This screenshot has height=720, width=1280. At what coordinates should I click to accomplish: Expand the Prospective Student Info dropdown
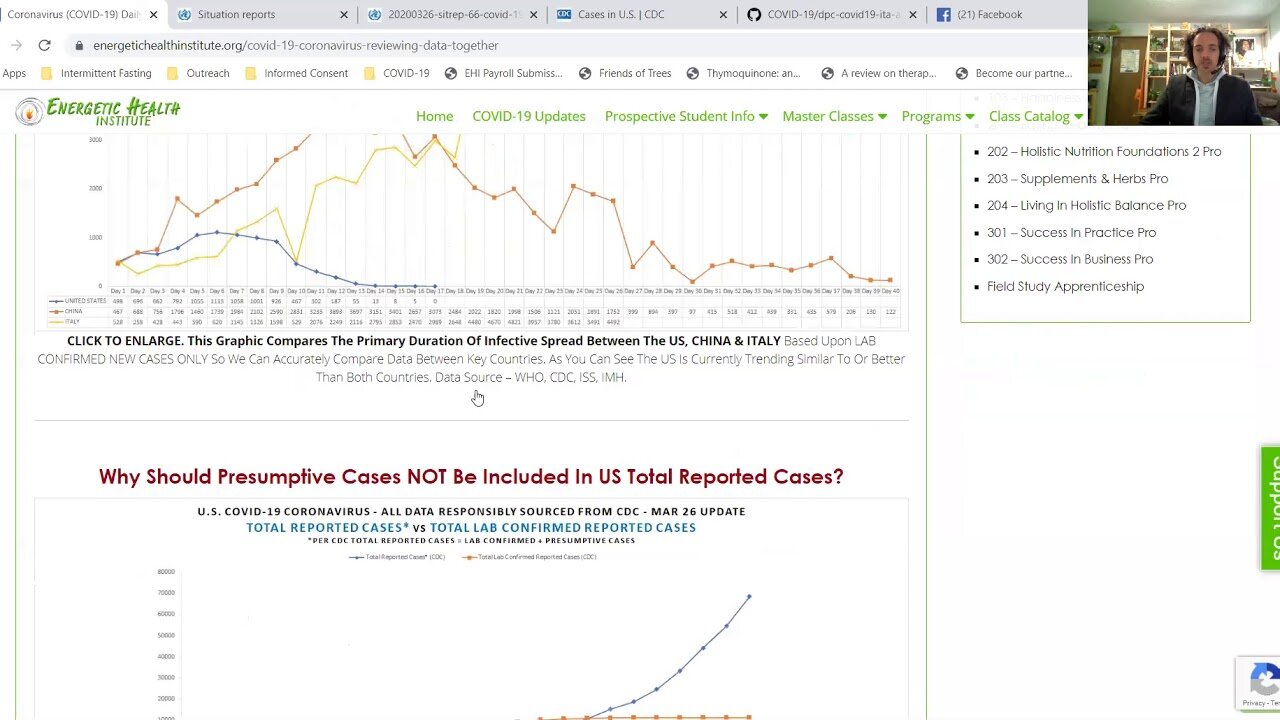686,116
